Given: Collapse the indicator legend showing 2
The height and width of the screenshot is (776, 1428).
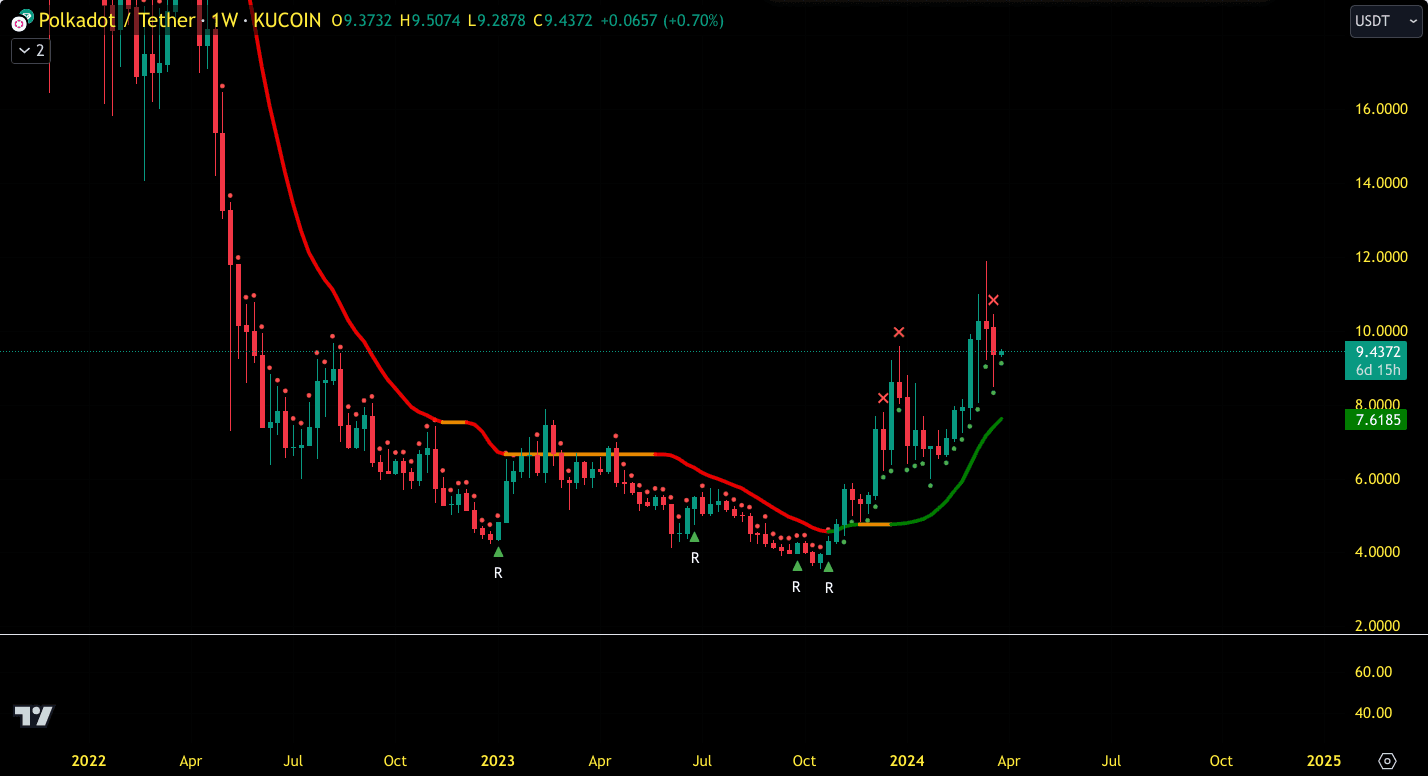Looking at the screenshot, I should point(31,50).
